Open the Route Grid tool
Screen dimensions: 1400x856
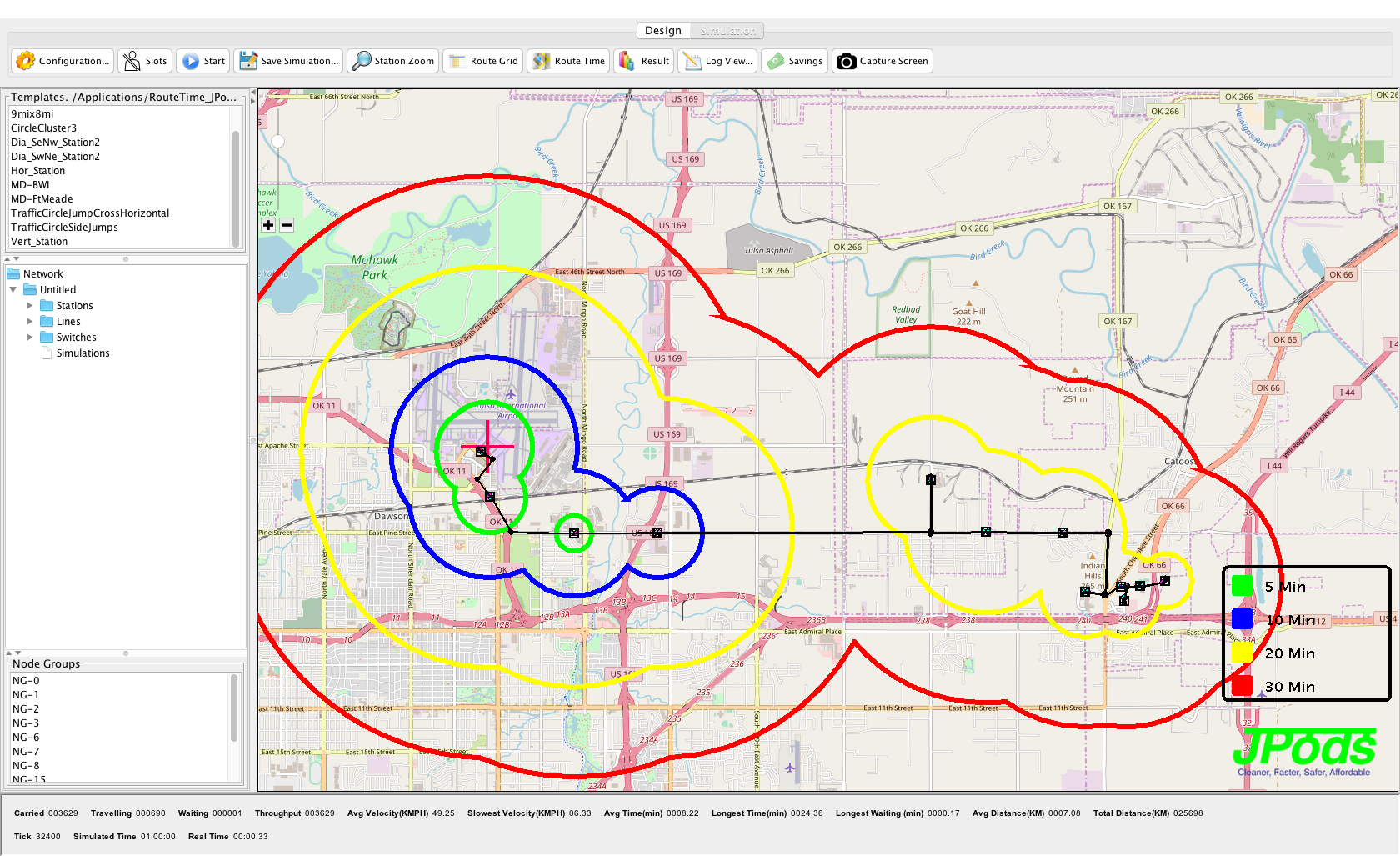point(457,61)
